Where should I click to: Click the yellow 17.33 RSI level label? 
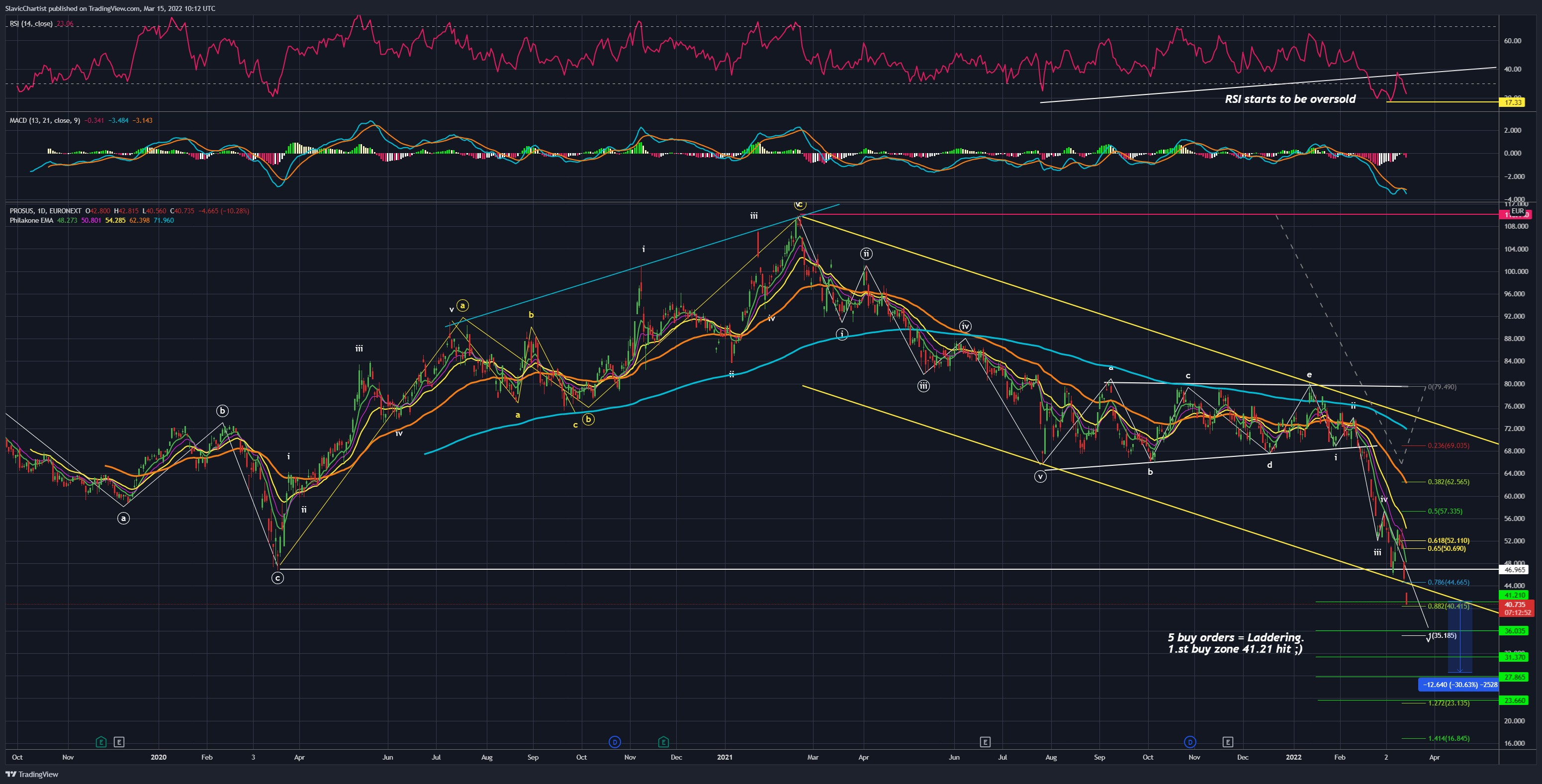tap(1513, 102)
